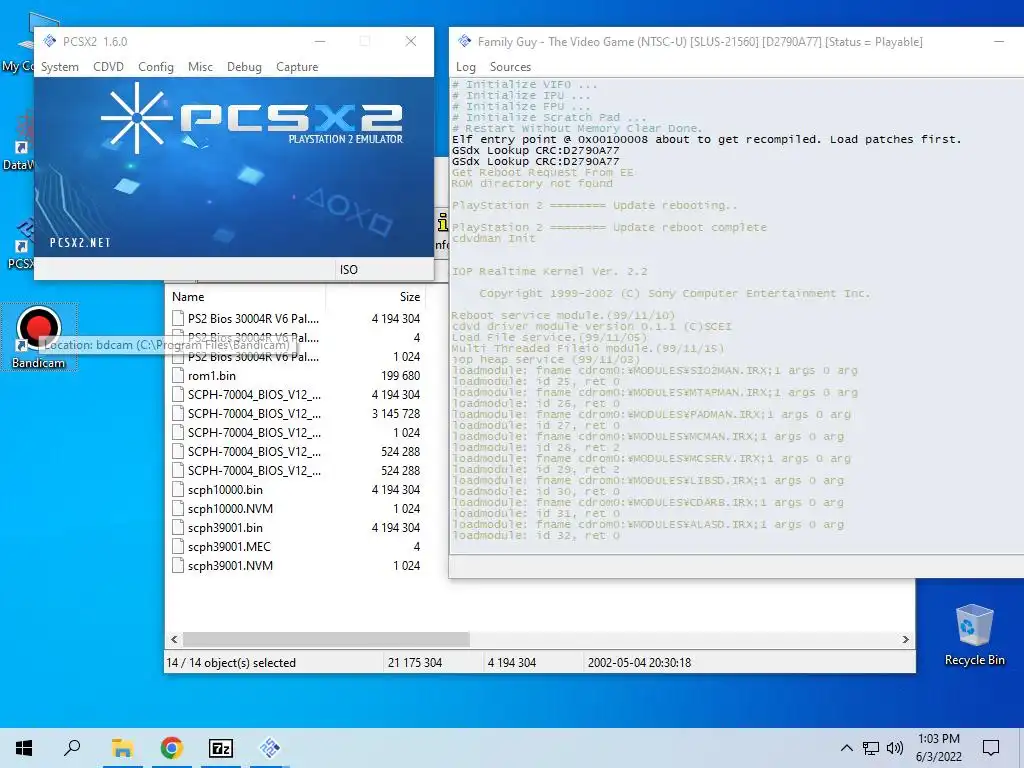Click the PCSX2 title bar logo icon

coord(50,41)
